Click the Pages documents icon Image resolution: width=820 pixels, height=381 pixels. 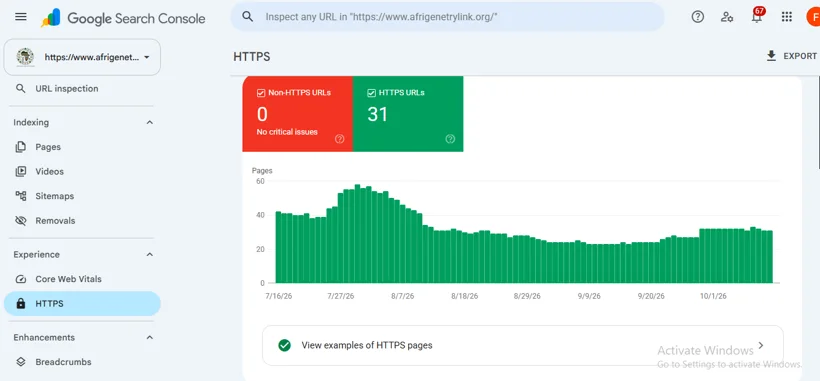pos(20,147)
